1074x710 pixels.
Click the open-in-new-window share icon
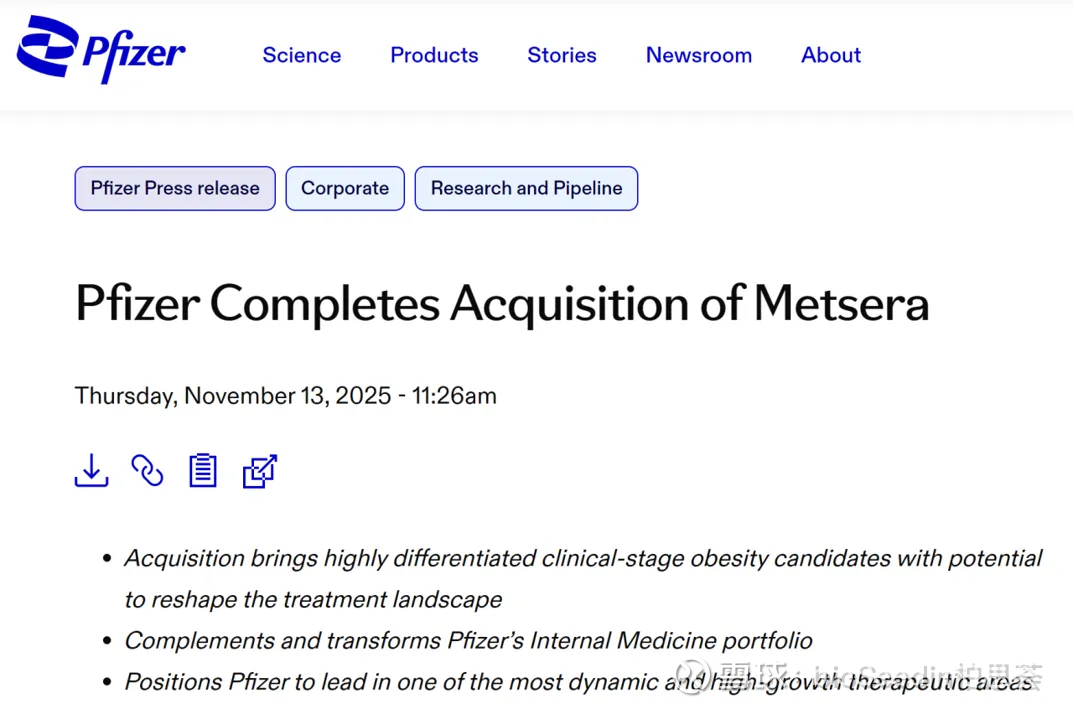[259, 471]
